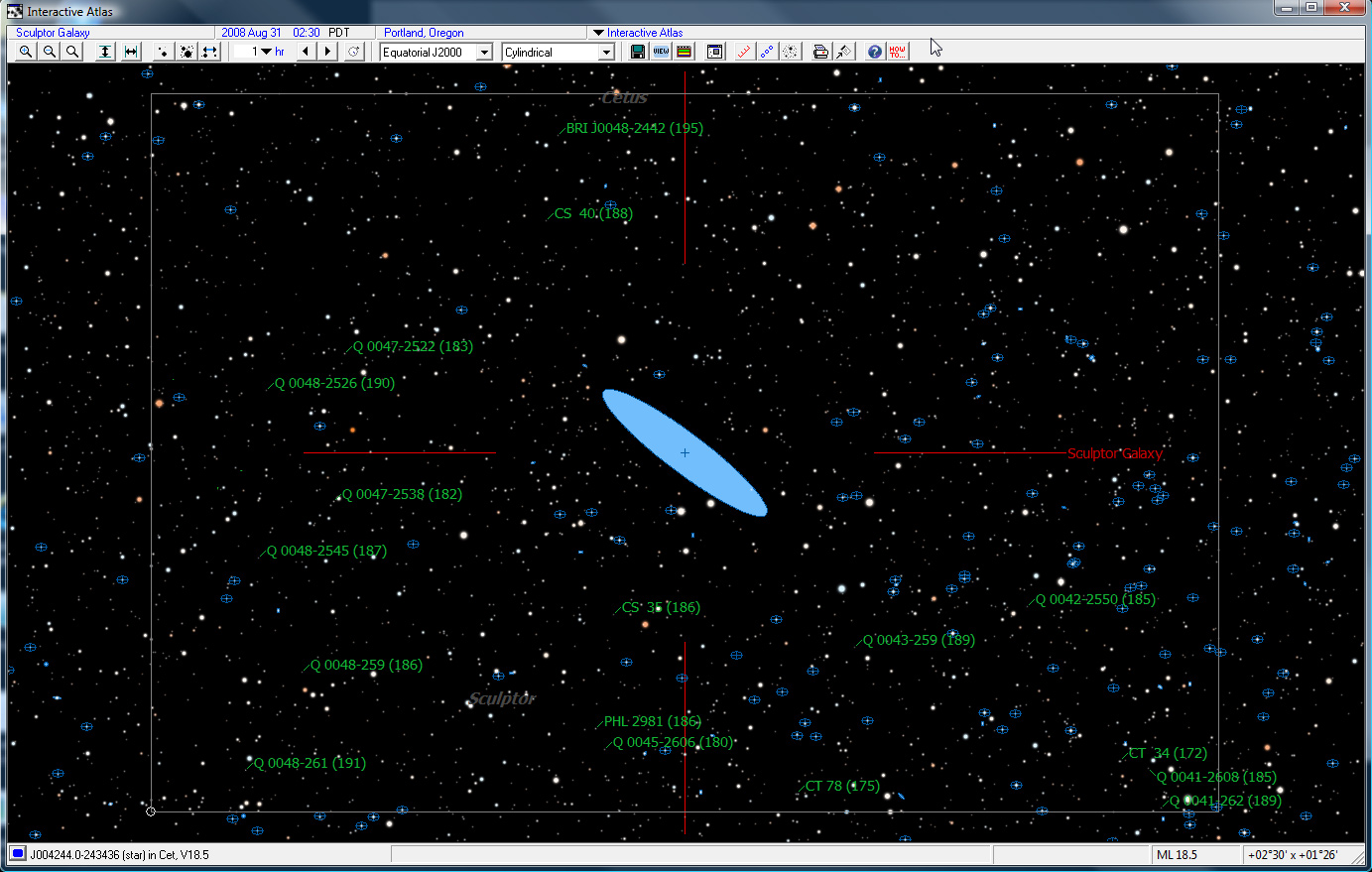Click the Portland, Oregon location label

[424, 33]
